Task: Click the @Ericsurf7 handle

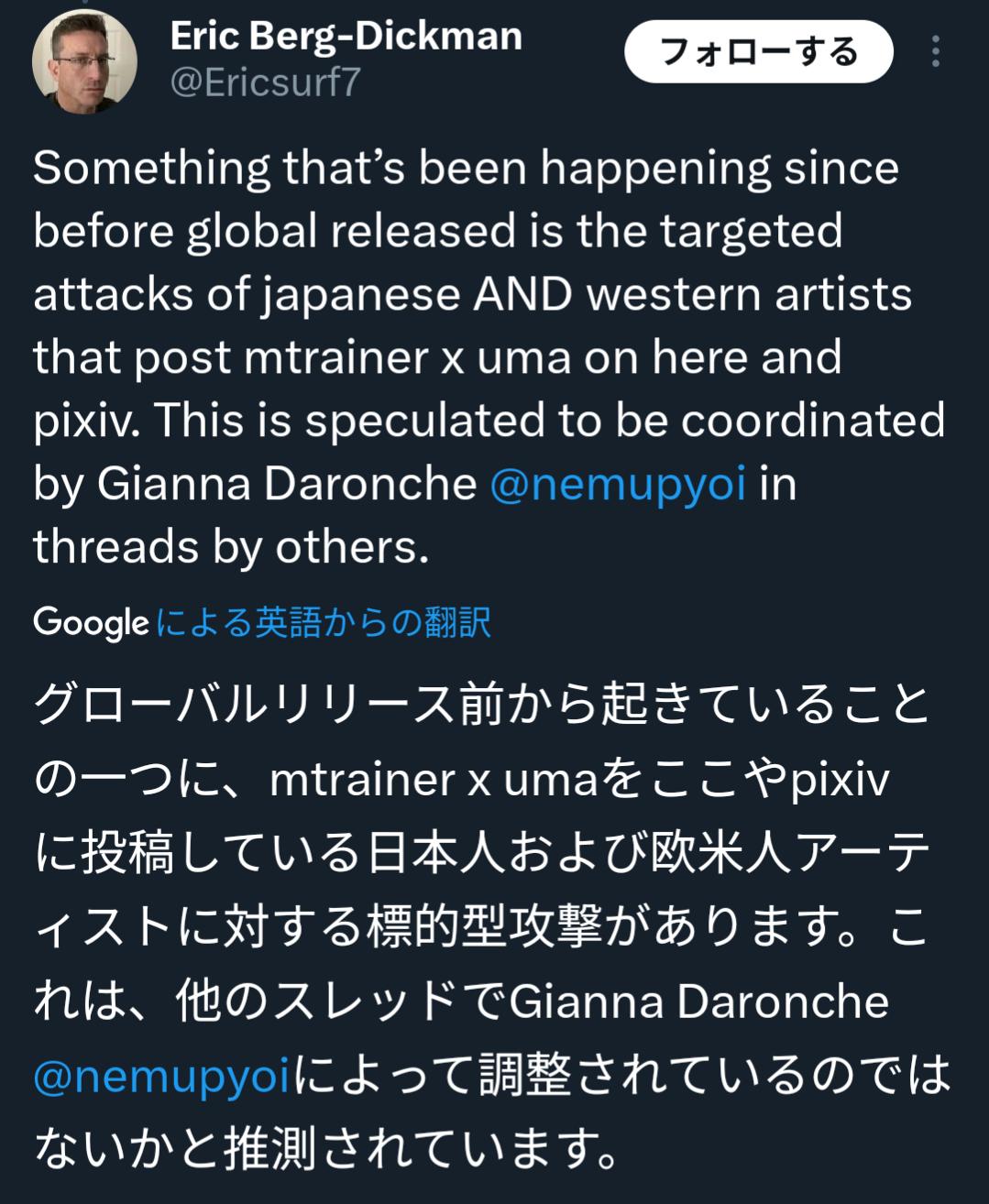Action: 265,82
